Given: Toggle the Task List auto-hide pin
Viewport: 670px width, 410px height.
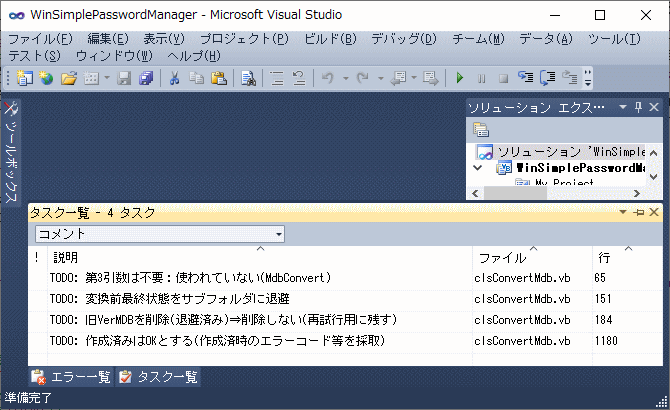Looking at the screenshot, I should 639,212.
